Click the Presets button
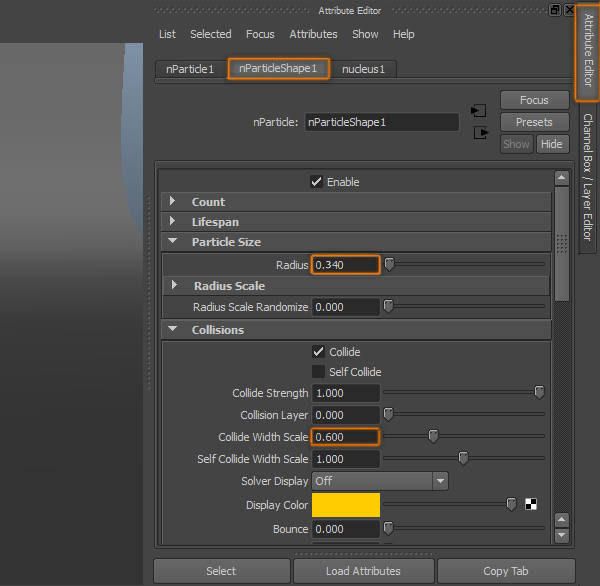This screenshot has width=600, height=586. click(x=534, y=122)
